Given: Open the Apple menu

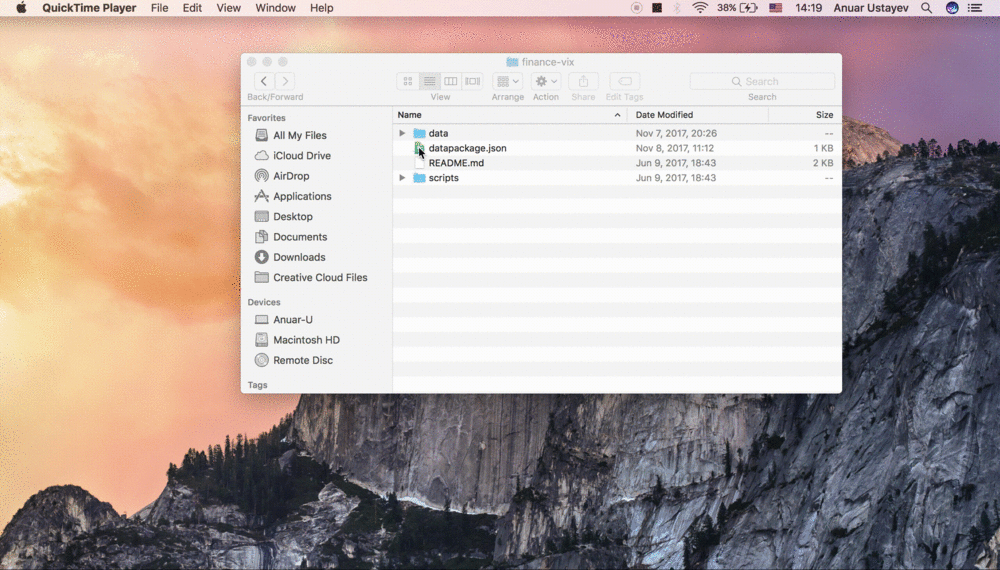Looking at the screenshot, I should pos(21,8).
